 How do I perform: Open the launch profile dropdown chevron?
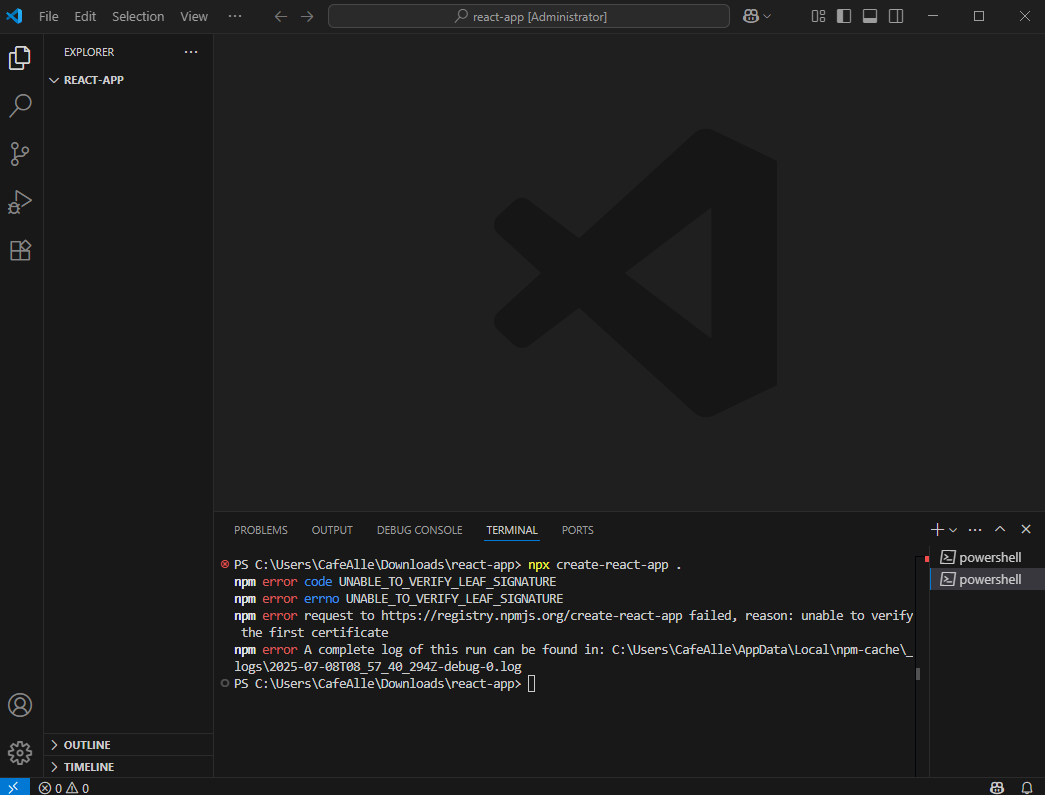[953, 530]
